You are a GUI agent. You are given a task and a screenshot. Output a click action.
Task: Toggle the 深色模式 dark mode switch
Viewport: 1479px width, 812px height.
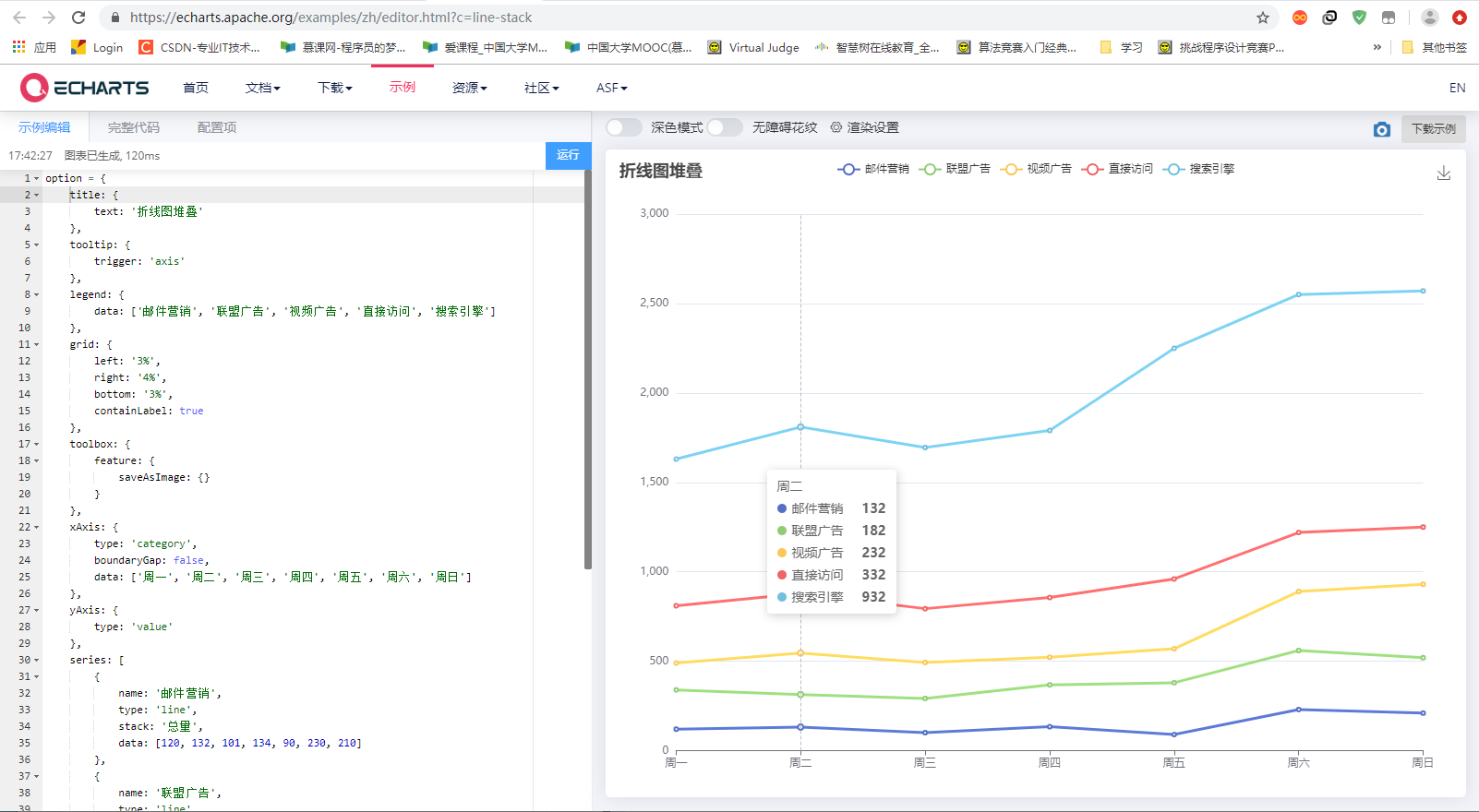624,127
